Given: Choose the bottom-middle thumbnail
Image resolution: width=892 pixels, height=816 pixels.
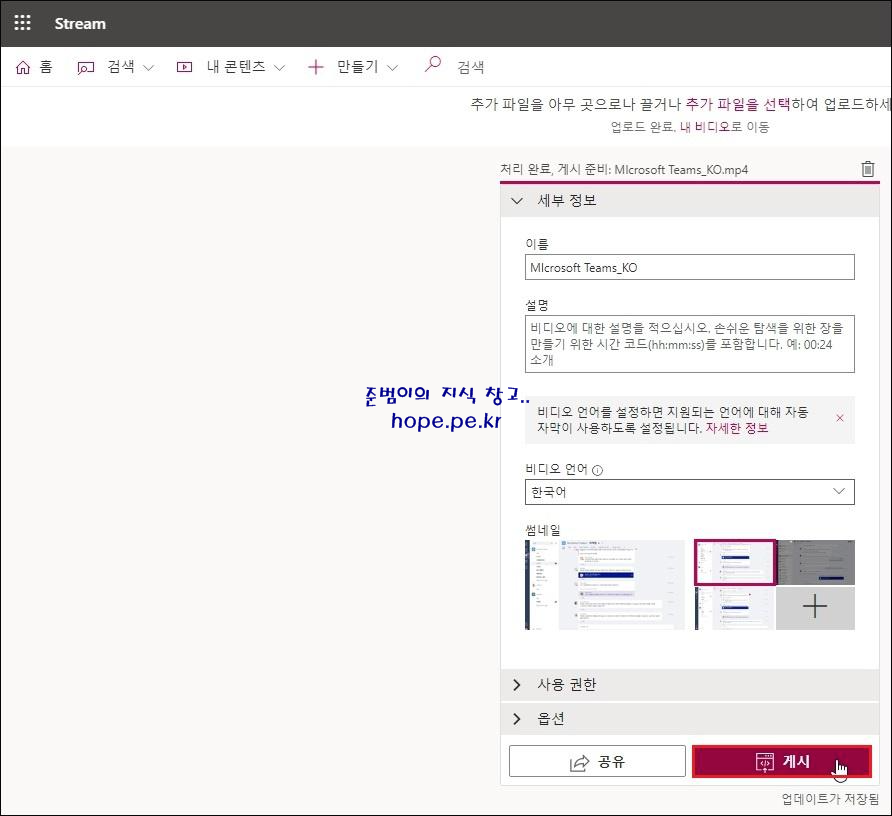Looking at the screenshot, I should 734,608.
